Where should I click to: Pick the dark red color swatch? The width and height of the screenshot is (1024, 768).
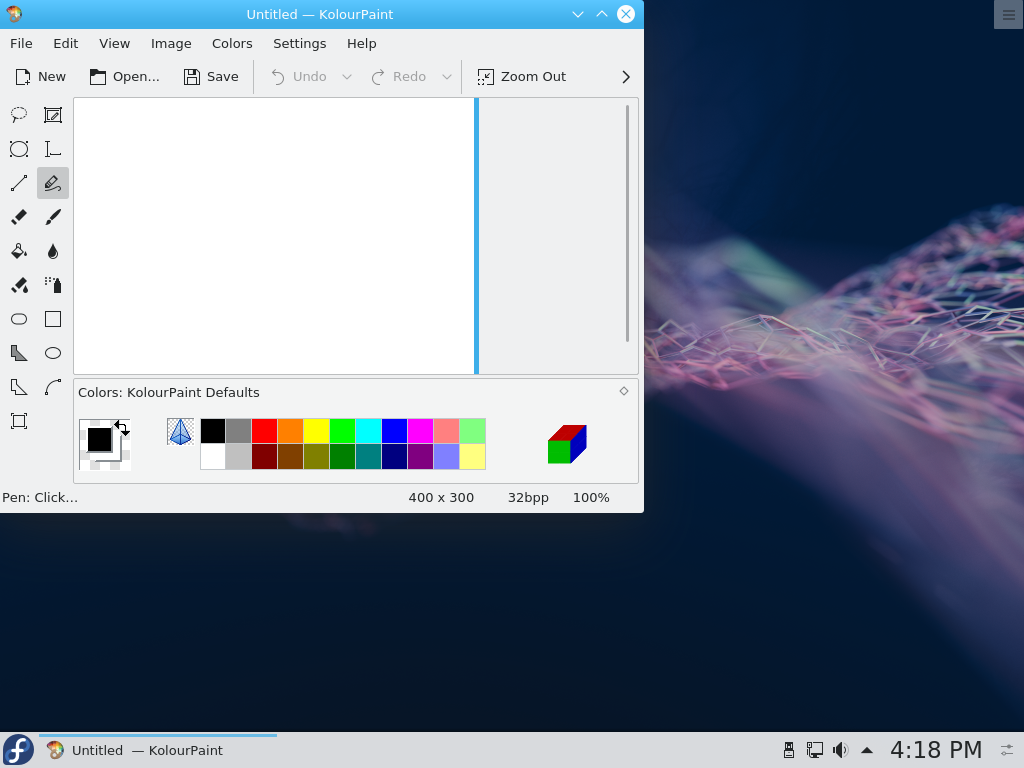tap(264, 456)
